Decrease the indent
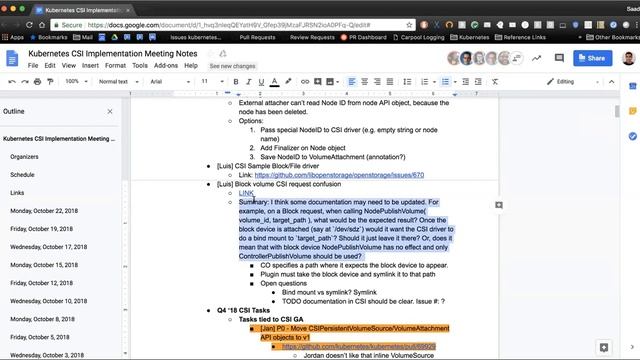Image resolution: width=640 pixels, height=360 pixels. pyautogui.click(x=465, y=82)
